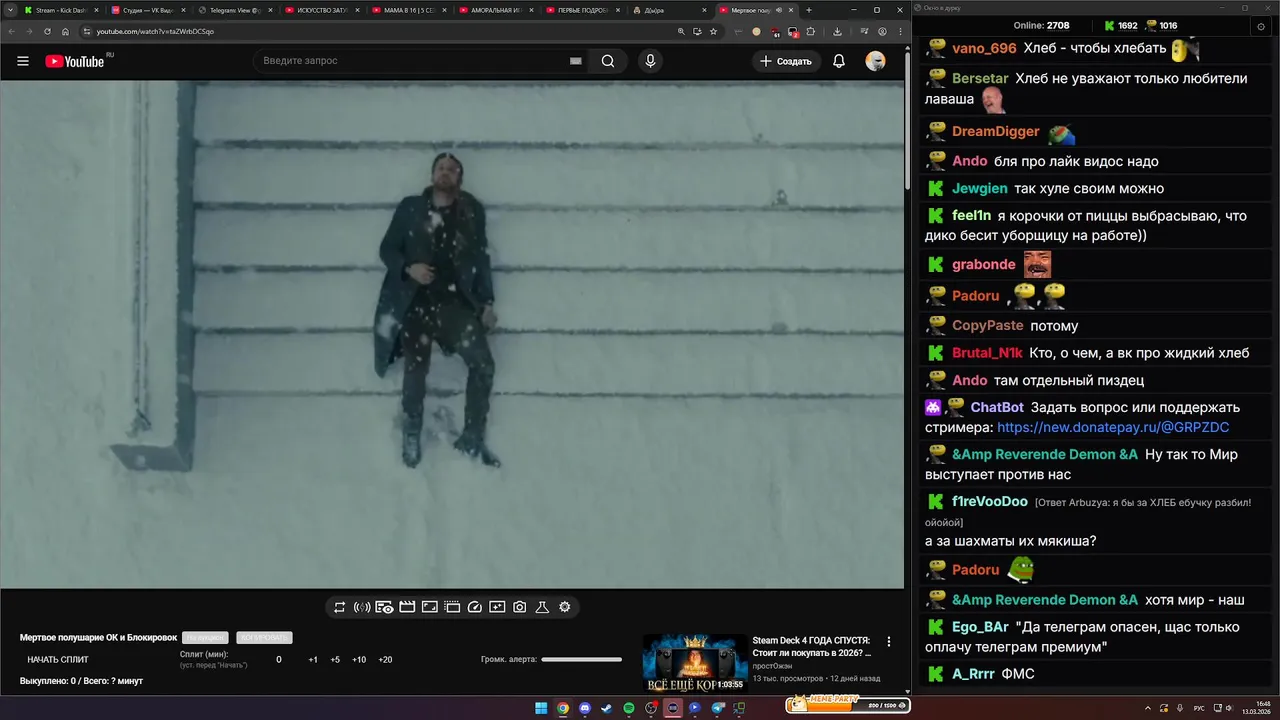Click username f1reVooDoo in chat
This screenshot has width=1280, height=720.
[990, 501]
